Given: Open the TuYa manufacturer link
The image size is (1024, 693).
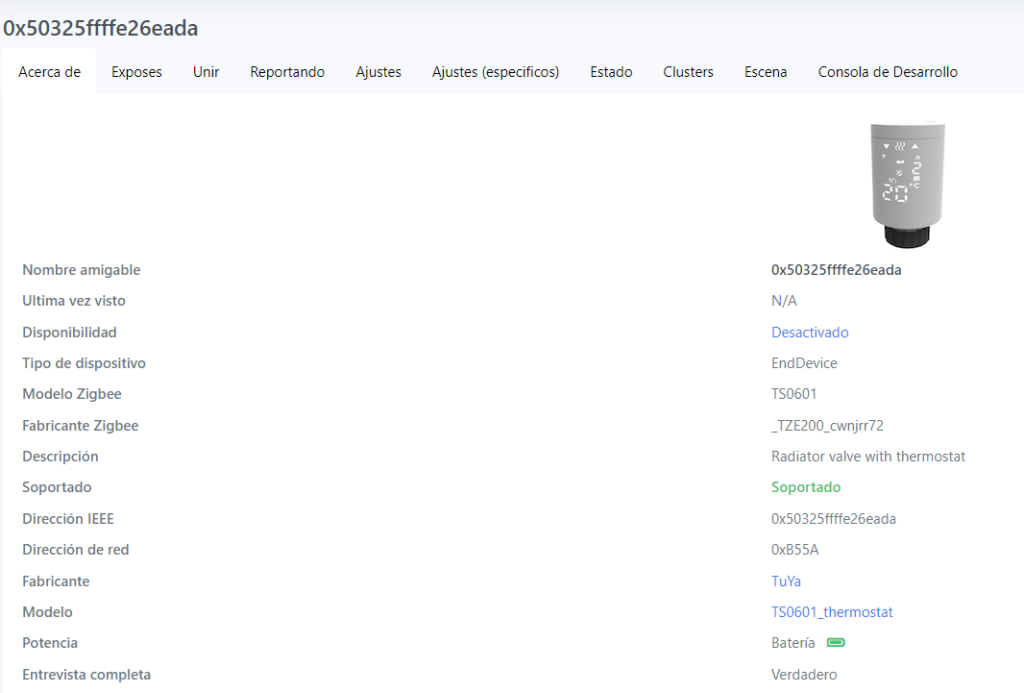Looking at the screenshot, I should pos(786,581).
